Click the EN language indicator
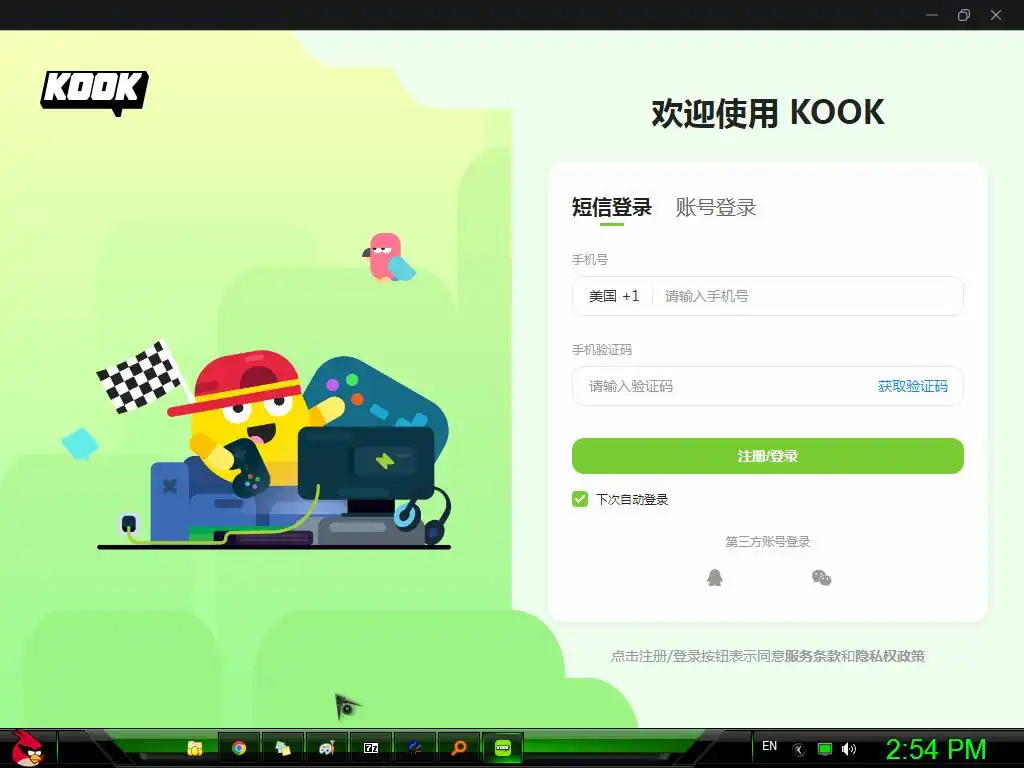The image size is (1024, 768). coord(769,746)
